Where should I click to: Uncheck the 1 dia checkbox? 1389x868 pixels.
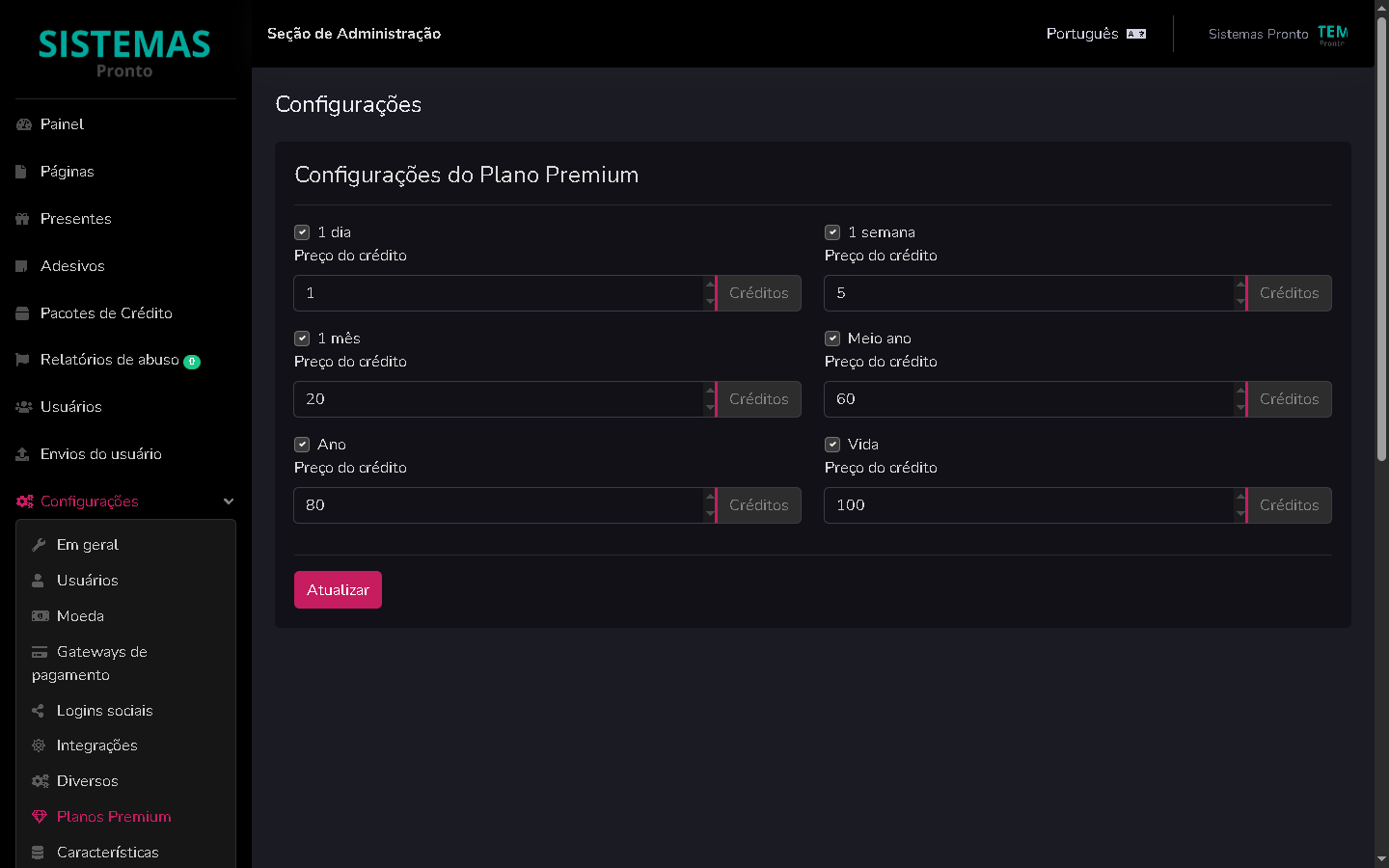point(302,232)
